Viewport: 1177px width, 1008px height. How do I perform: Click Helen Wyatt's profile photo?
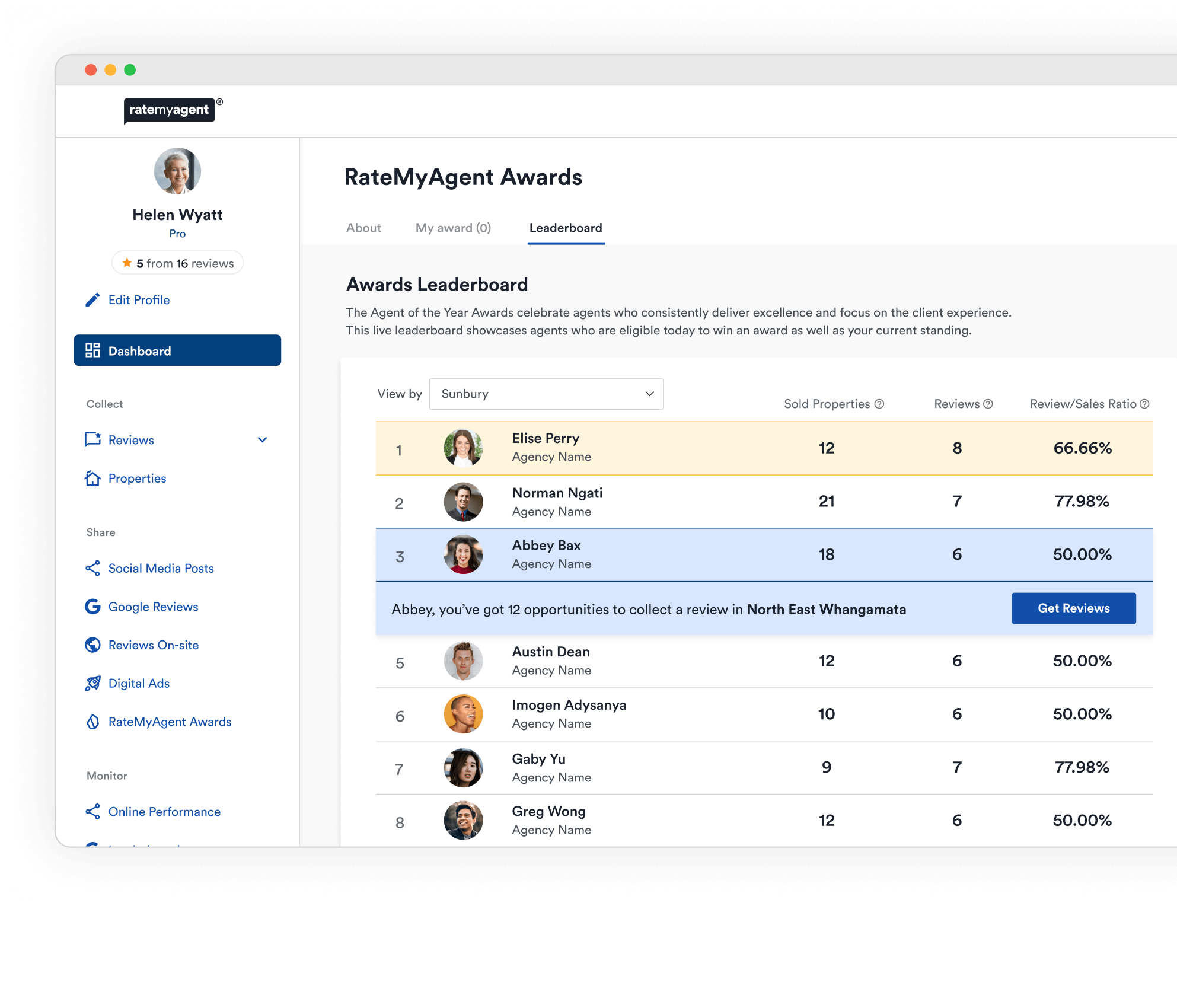click(x=177, y=171)
